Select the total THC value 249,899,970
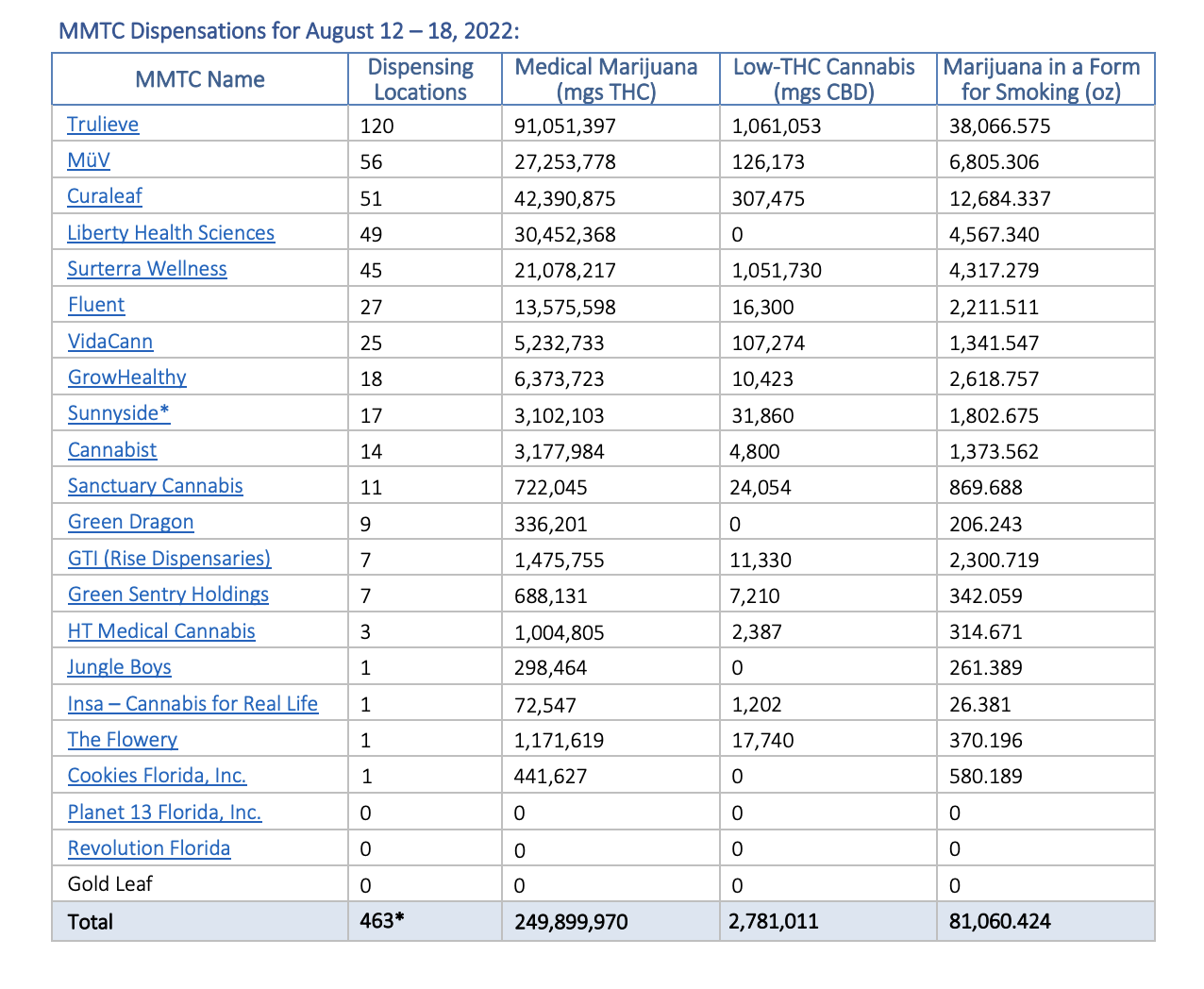Image resolution: width=1204 pixels, height=989 pixels. tap(571, 922)
